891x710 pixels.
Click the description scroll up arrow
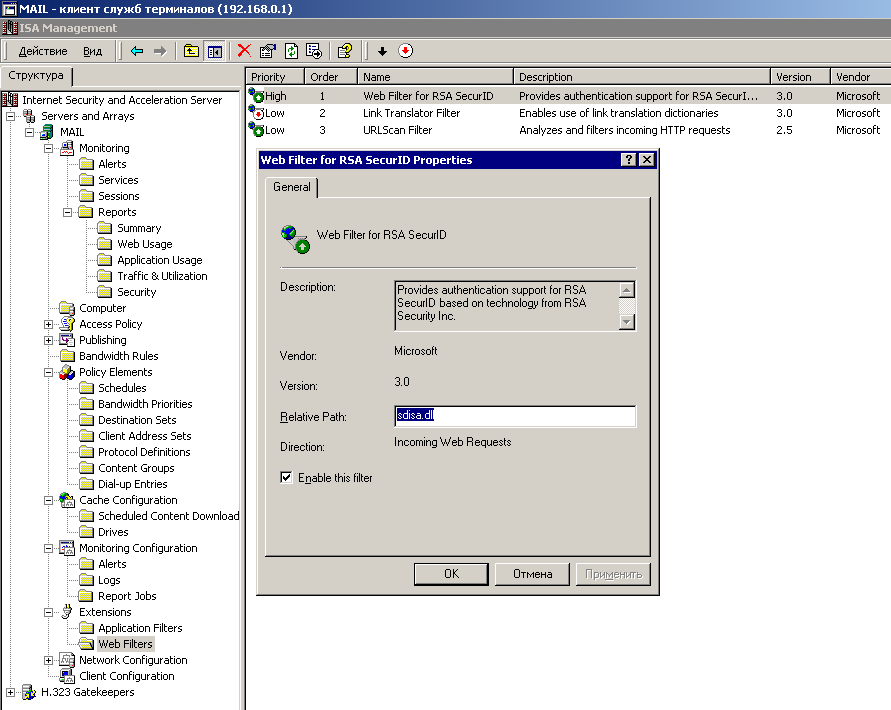tap(627, 290)
